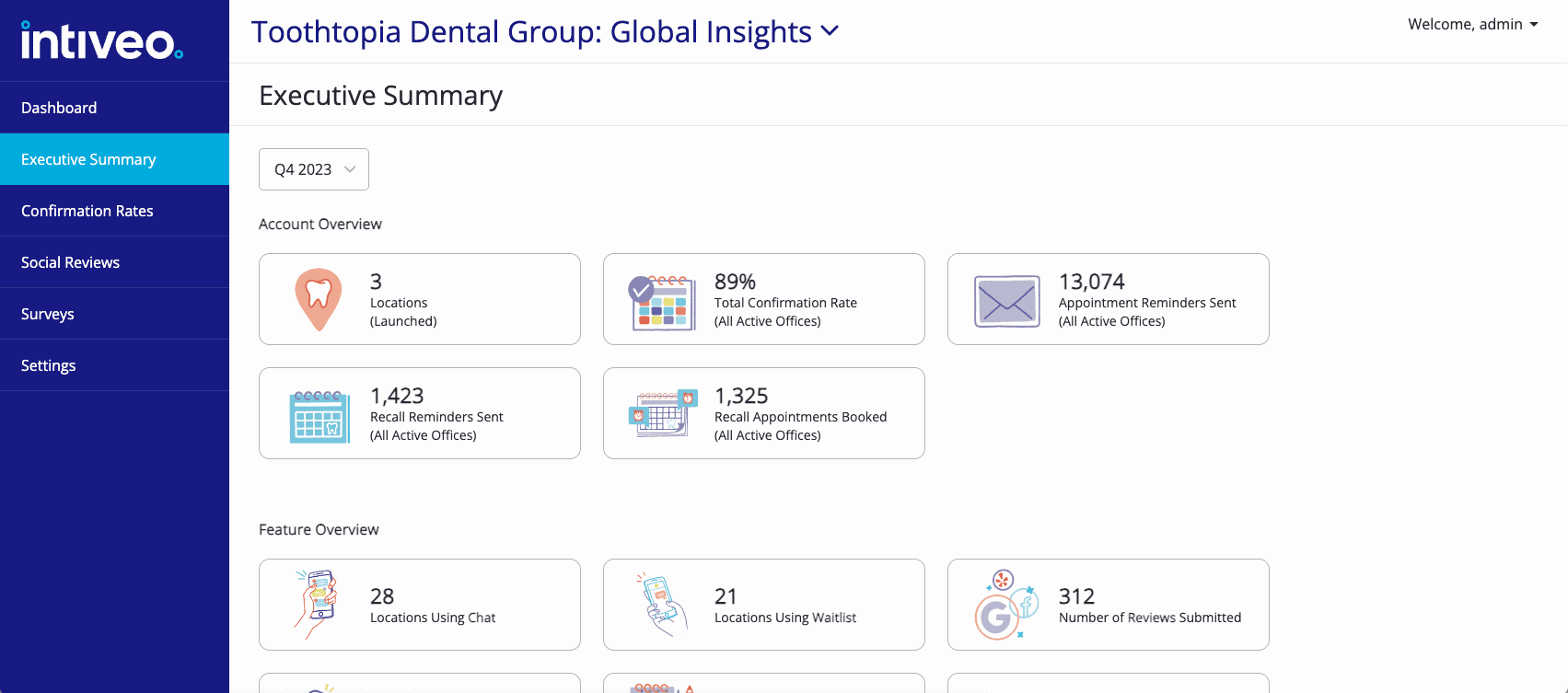The width and height of the screenshot is (1568, 693).
Task: Click the chat phone-in-hand icon
Action: click(x=316, y=604)
